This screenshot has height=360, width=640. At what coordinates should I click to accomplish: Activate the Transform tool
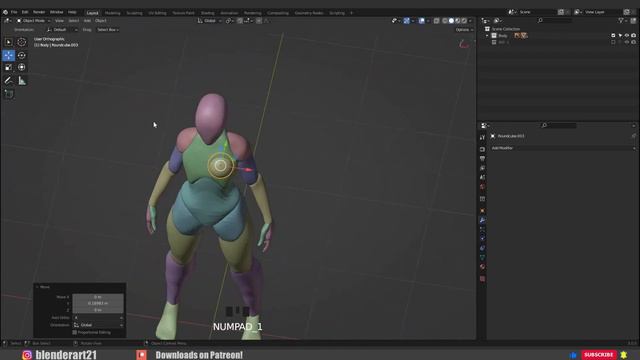(x=22, y=67)
